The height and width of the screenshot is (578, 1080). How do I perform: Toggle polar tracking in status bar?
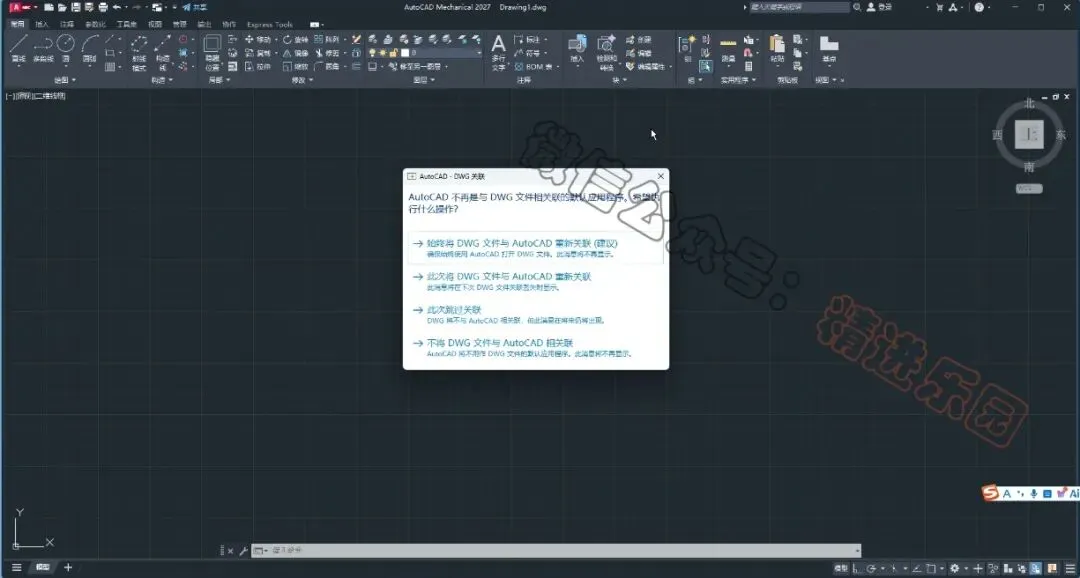tap(871, 568)
